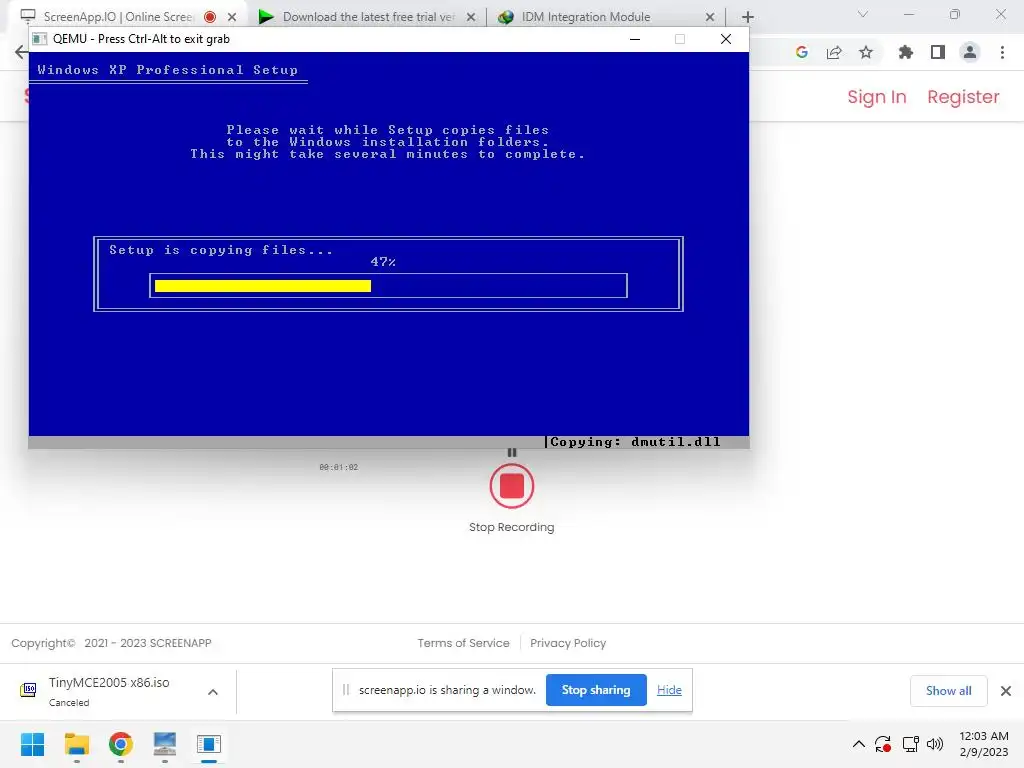Open the Terms of Service link

point(463,643)
